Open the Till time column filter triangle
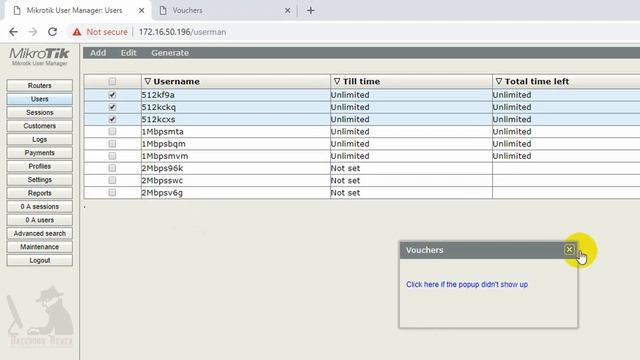640x360 pixels. click(337, 82)
